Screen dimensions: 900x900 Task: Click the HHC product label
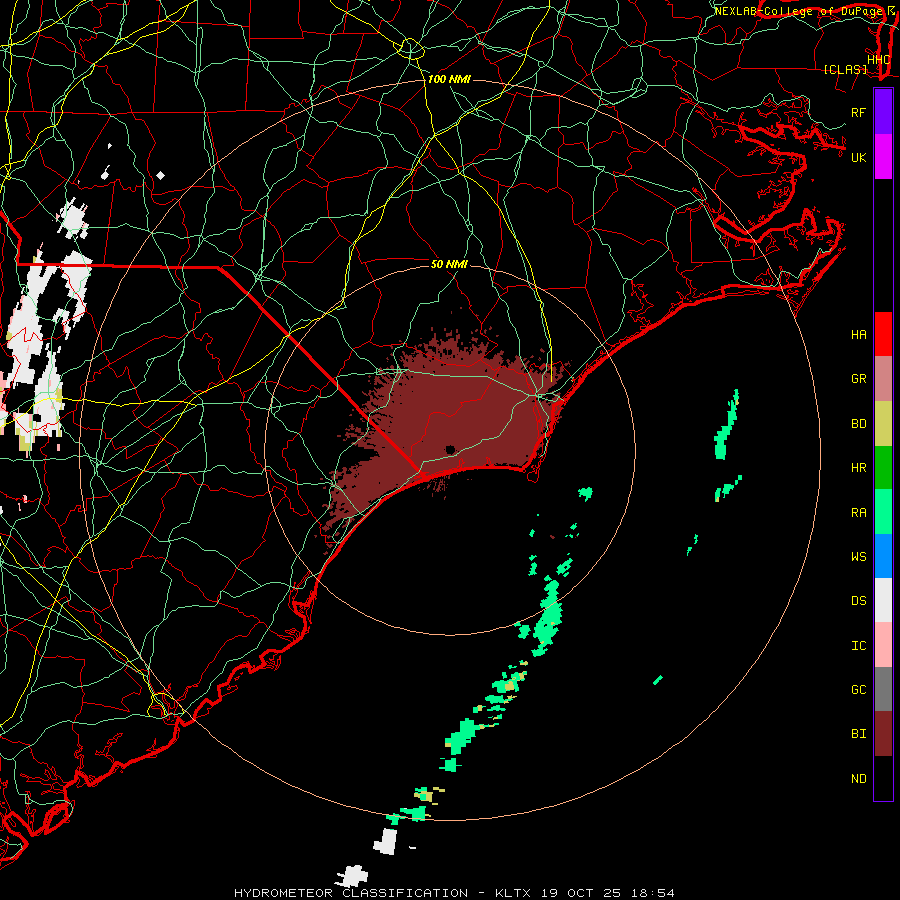(x=878, y=59)
